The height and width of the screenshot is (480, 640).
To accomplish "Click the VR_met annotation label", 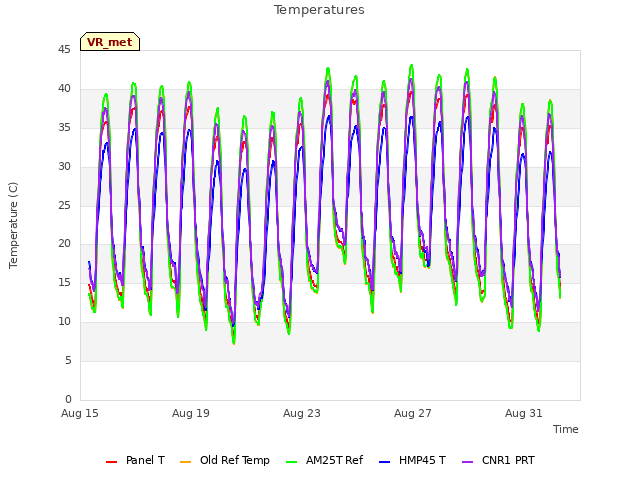I will pos(110,42).
